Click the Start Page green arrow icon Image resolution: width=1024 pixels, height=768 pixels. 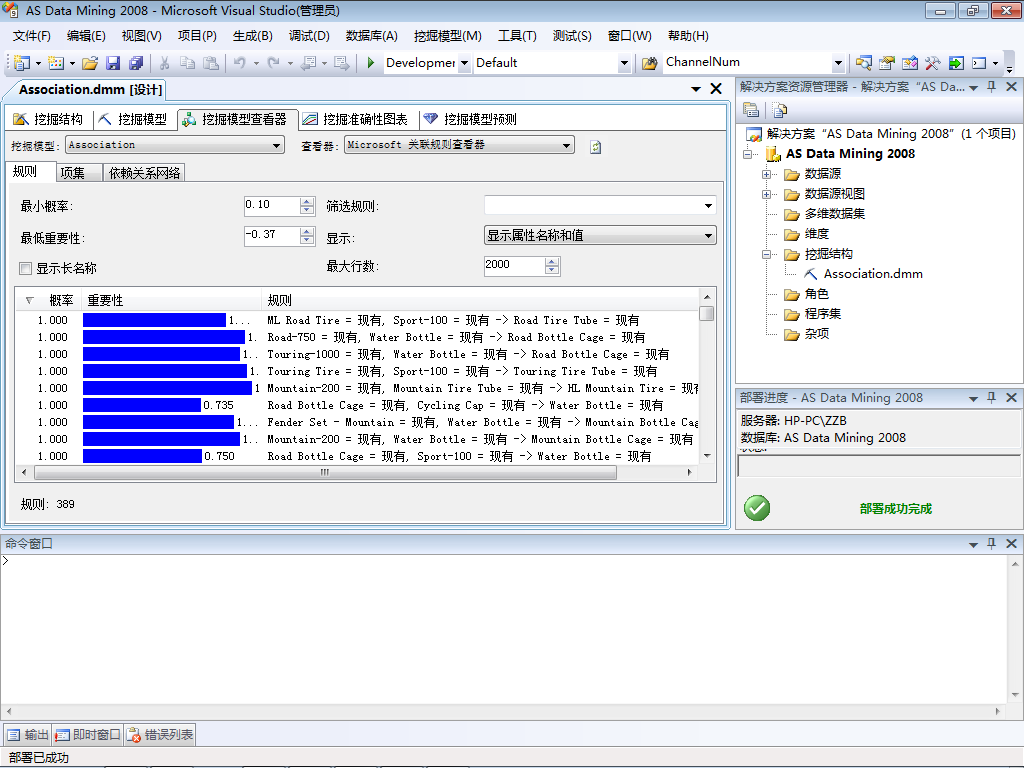(x=956, y=63)
